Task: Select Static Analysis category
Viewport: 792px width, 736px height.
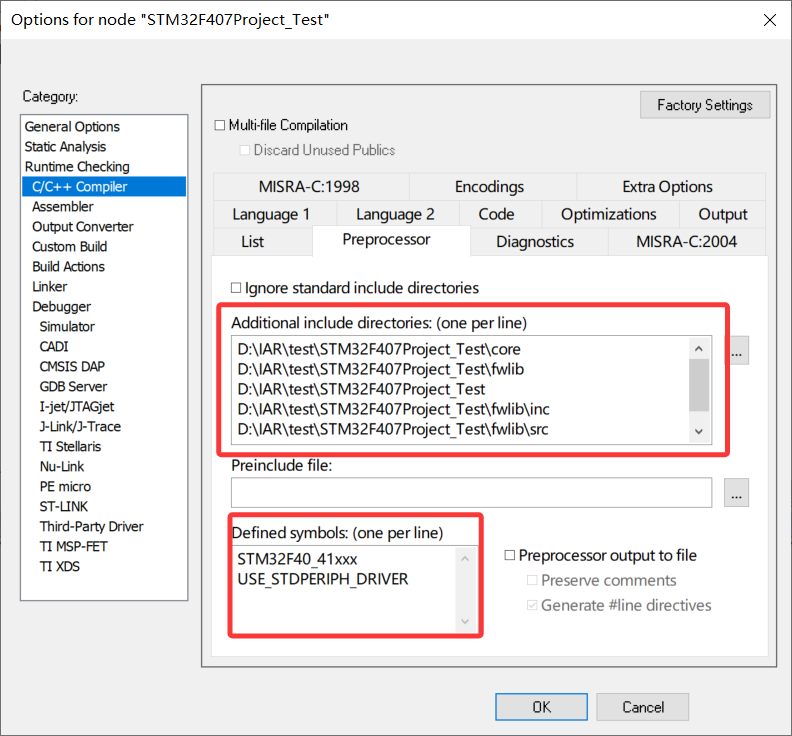Action: coord(65,146)
